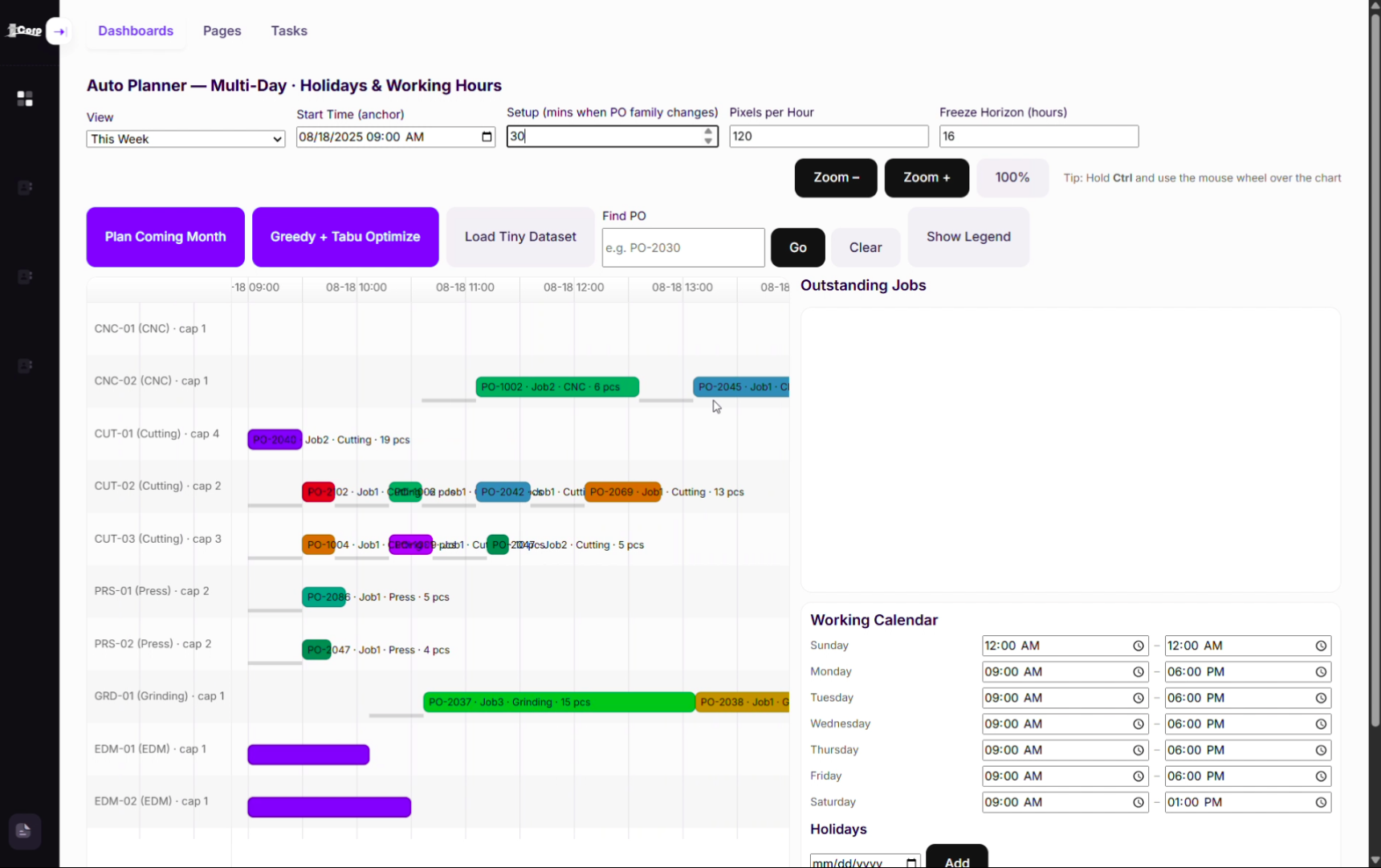Open the Tasks tab
Image resolution: width=1381 pixels, height=868 pixels.
(288, 31)
